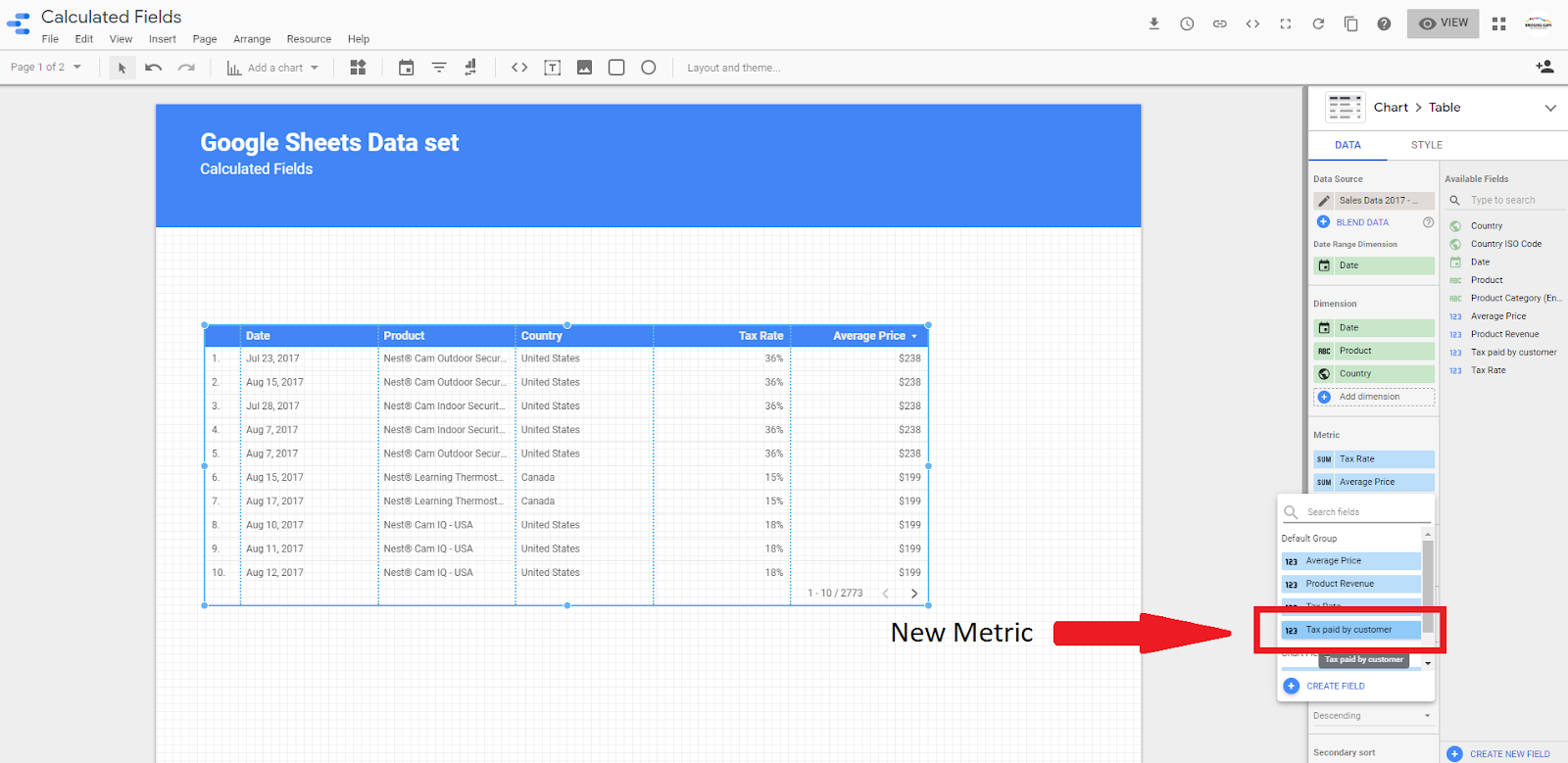Open the Add a chart dropdown

[x=273, y=68]
